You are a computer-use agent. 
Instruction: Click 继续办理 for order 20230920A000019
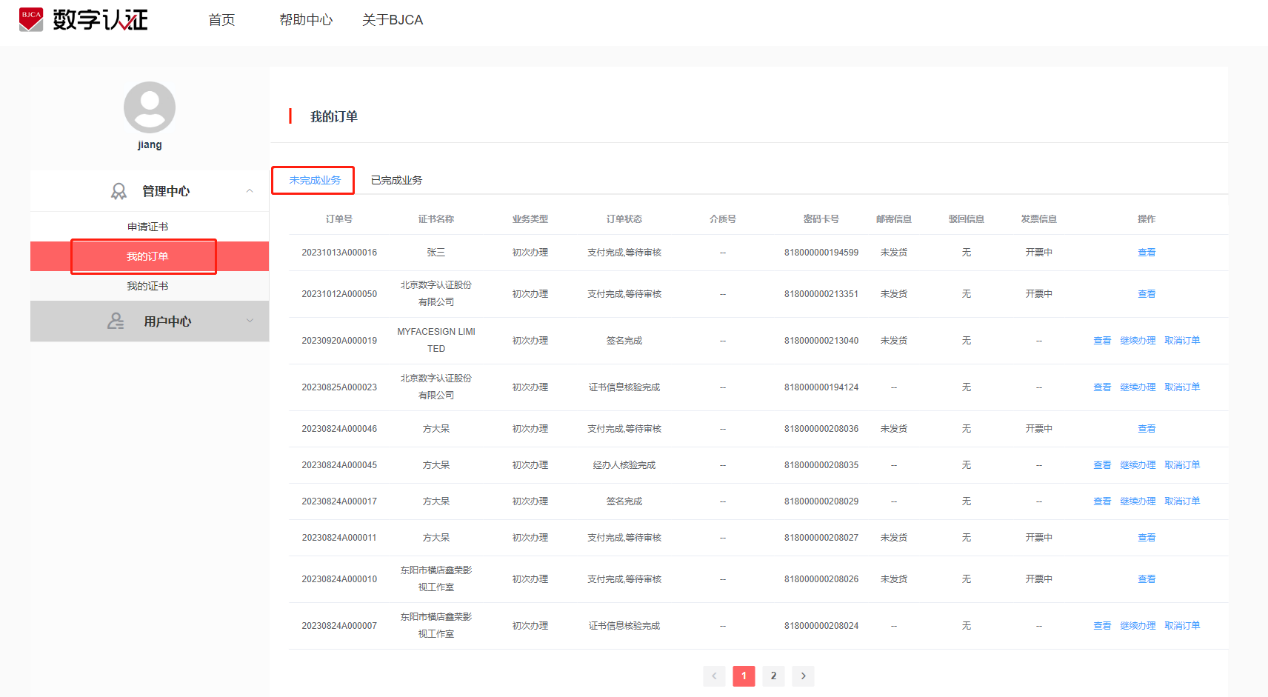coord(1138,340)
